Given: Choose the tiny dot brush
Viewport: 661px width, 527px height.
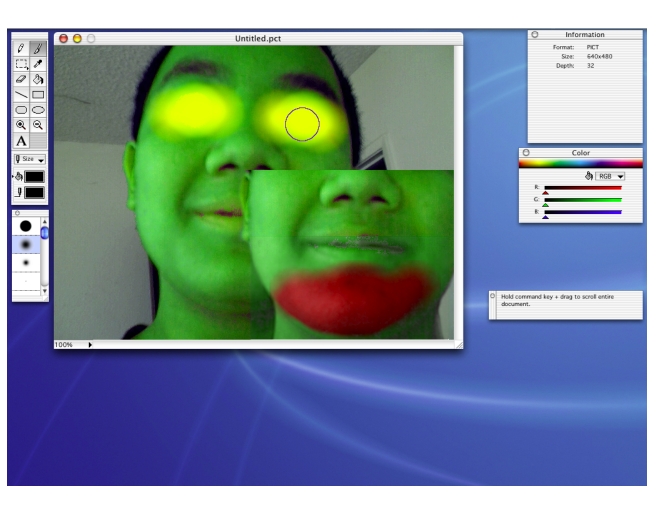Looking at the screenshot, I should (26, 281).
